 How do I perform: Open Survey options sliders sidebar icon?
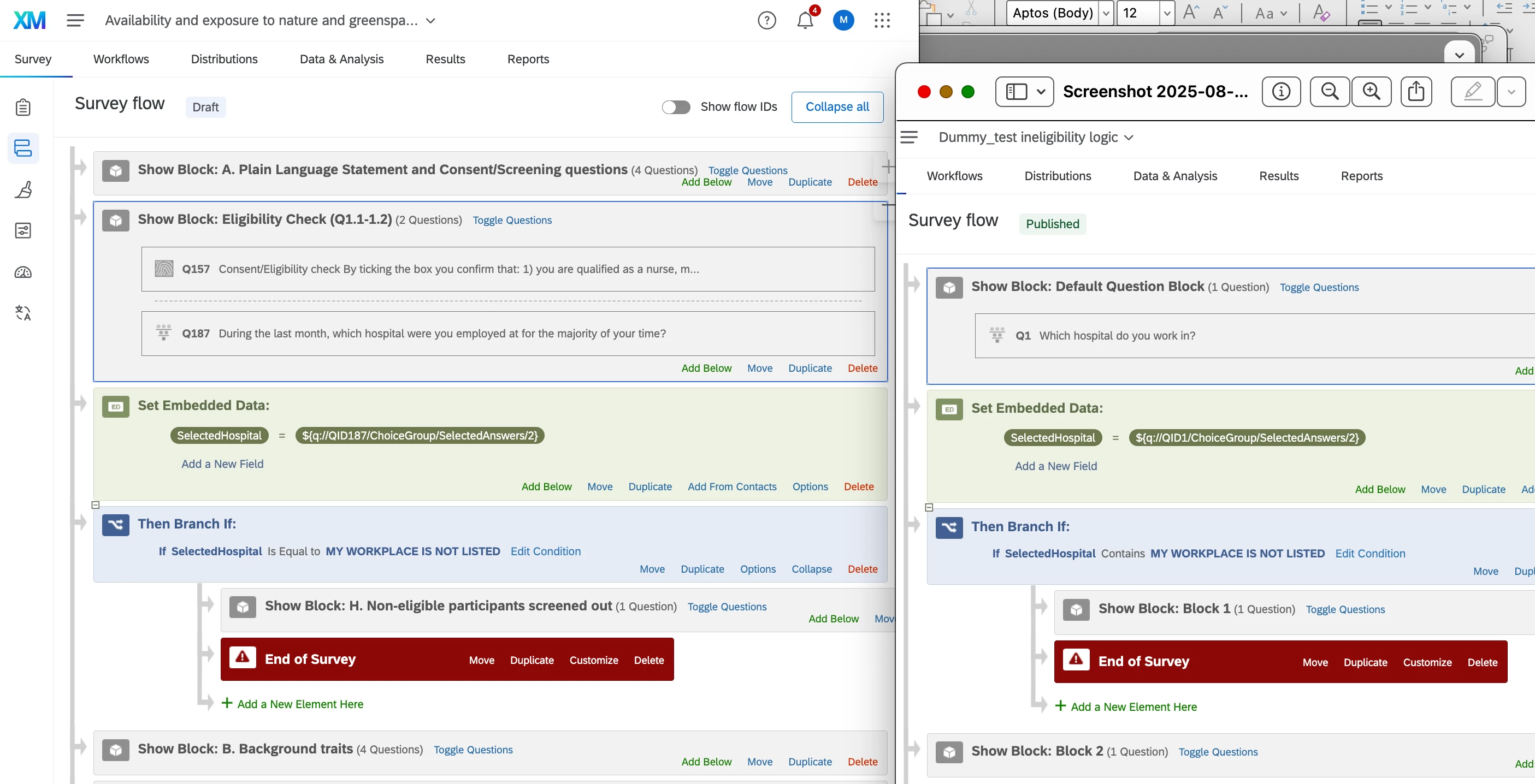point(23,230)
